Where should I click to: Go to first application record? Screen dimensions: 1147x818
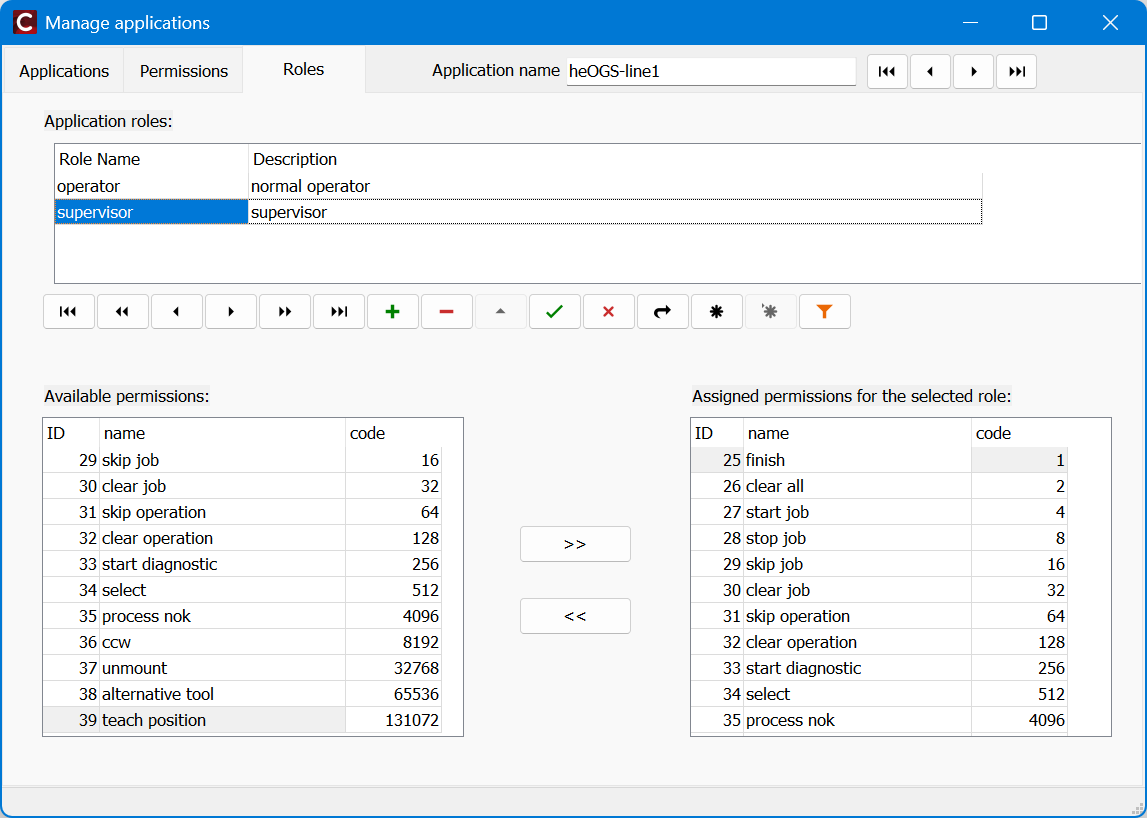coord(887,72)
